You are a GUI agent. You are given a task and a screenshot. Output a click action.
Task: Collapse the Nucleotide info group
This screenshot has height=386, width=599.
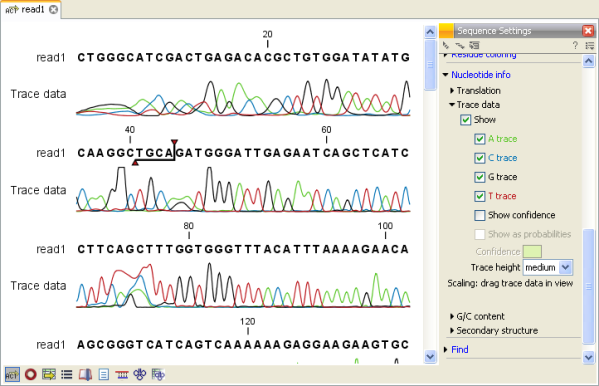(445, 75)
